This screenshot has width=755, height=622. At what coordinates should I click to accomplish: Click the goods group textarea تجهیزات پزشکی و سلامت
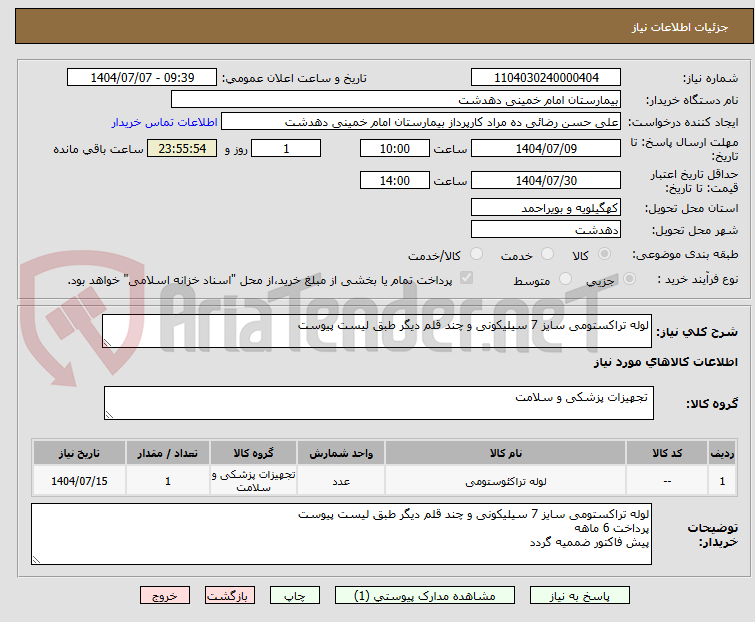(x=378, y=403)
